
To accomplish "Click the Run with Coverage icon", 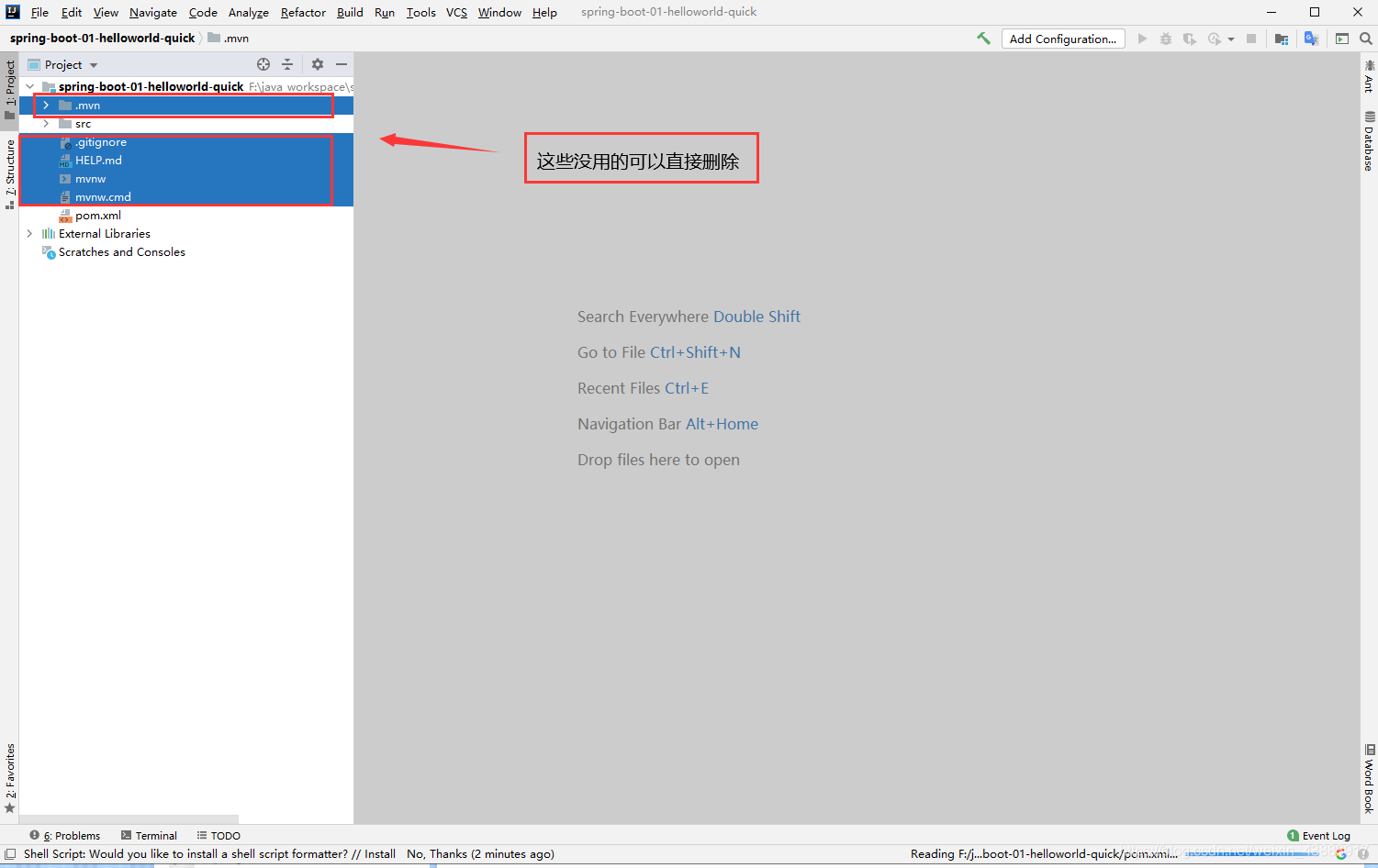I will click(1190, 39).
